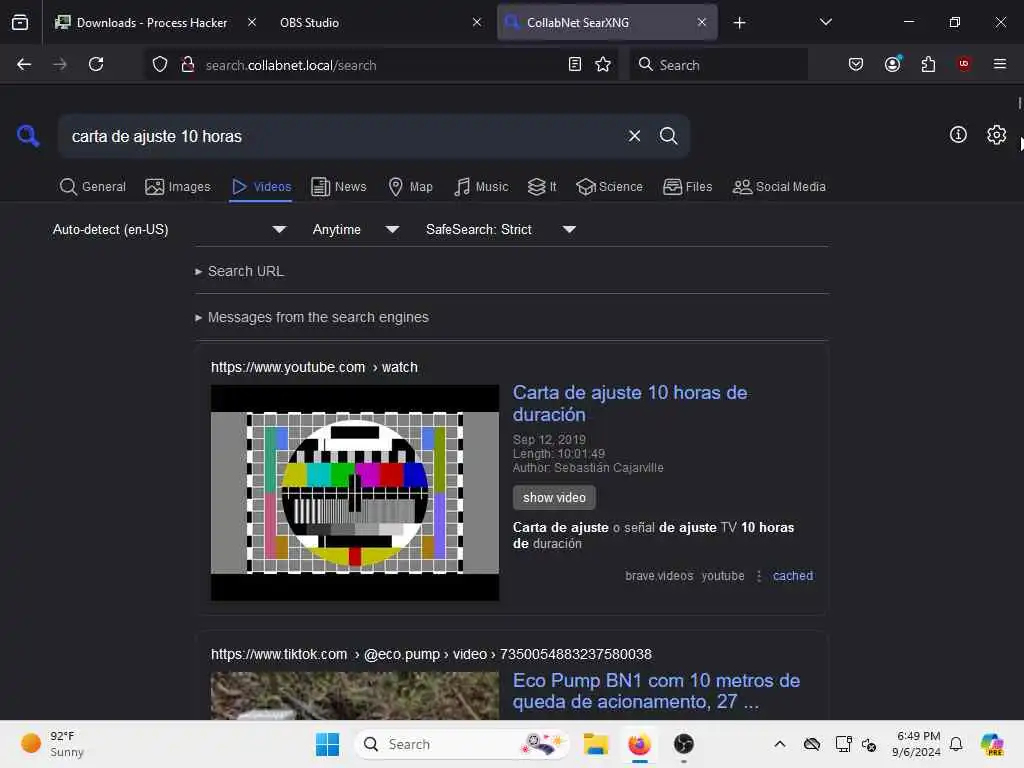This screenshot has height=768, width=1024.
Task: Open clock showing 6:49 PM
Action: pyautogui.click(x=917, y=744)
